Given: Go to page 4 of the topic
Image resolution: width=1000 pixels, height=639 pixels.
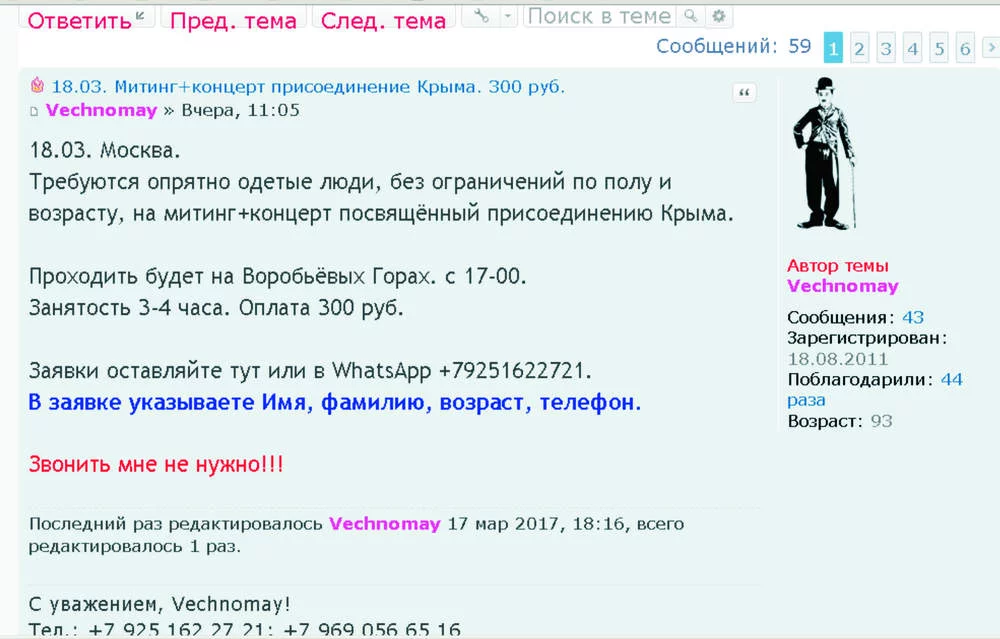Looking at the screenshot, I should [913, 48].
